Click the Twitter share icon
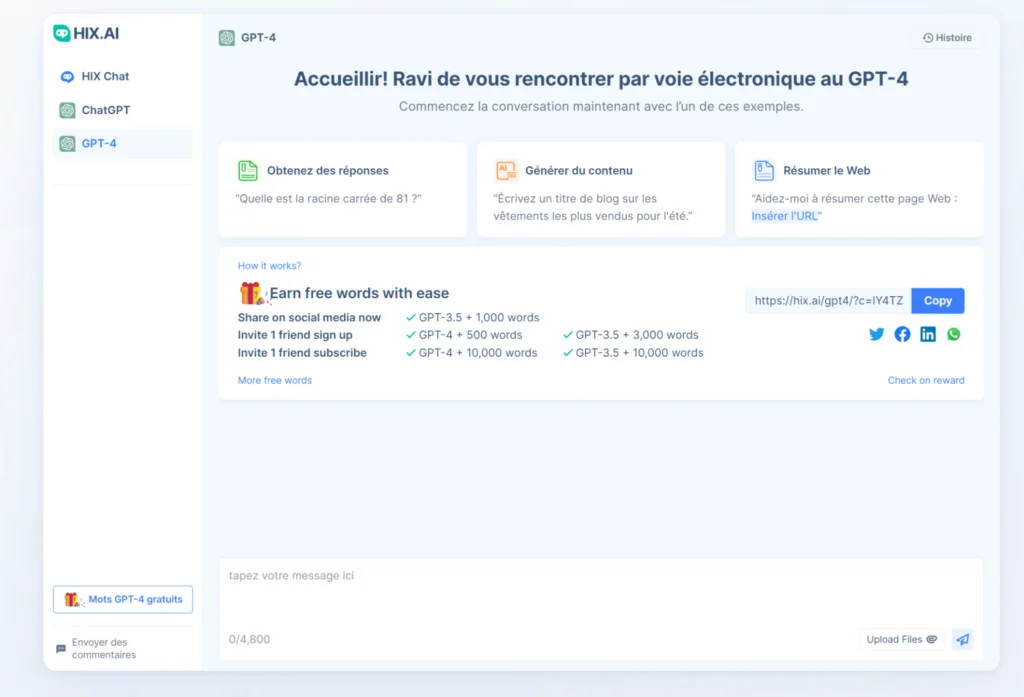This screenshot has height=697, width=1024. [x=877, y=334]
